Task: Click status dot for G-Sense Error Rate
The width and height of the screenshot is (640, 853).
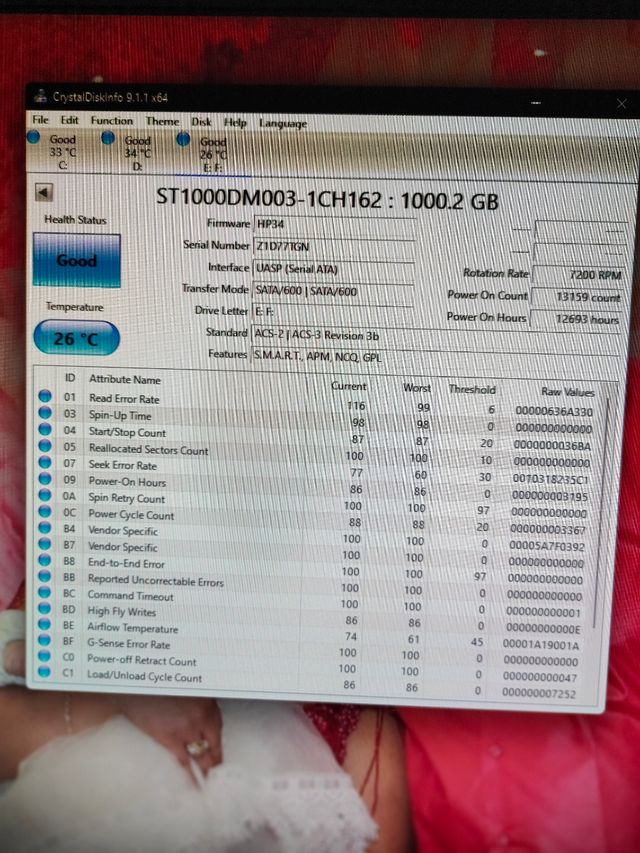Action: 45,640
